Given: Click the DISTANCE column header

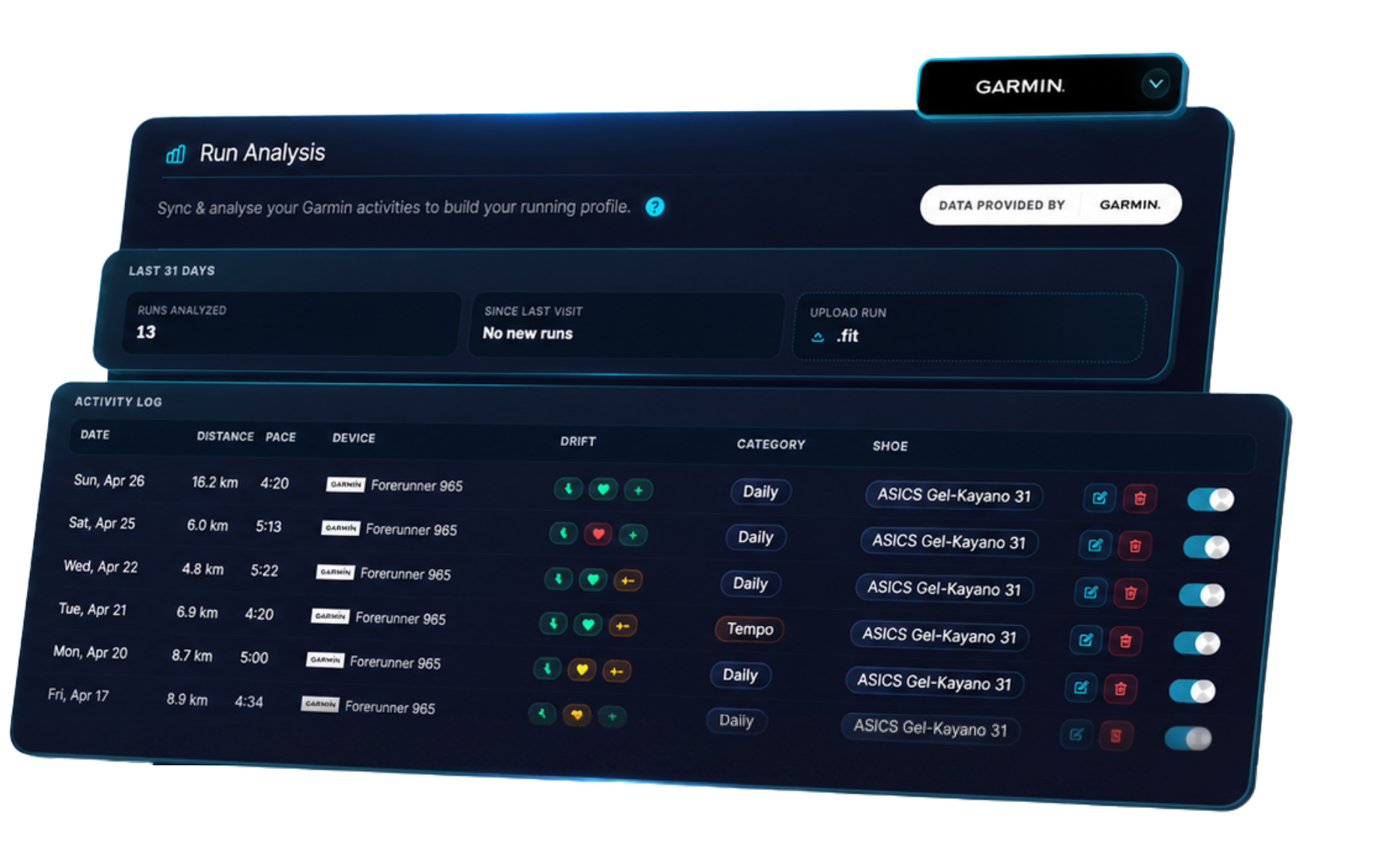Looking at the screenshot, I should pyautogui.click(x=225, y=436).
